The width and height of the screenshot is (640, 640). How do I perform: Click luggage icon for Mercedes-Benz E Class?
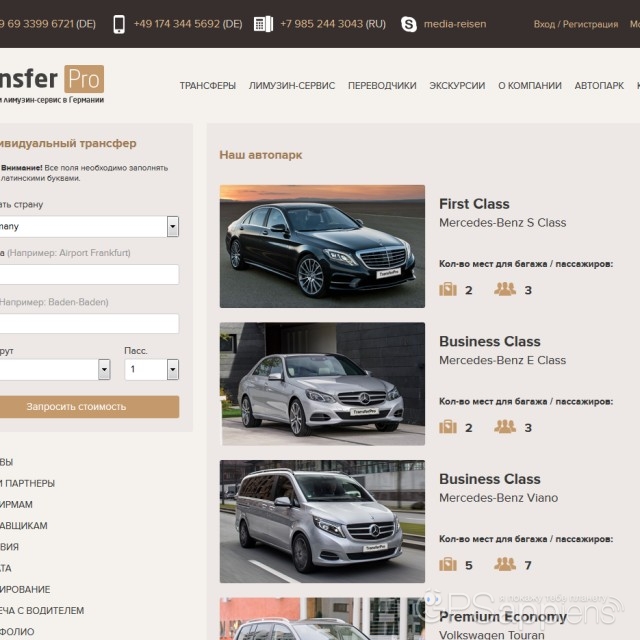(x=448, y=427)
